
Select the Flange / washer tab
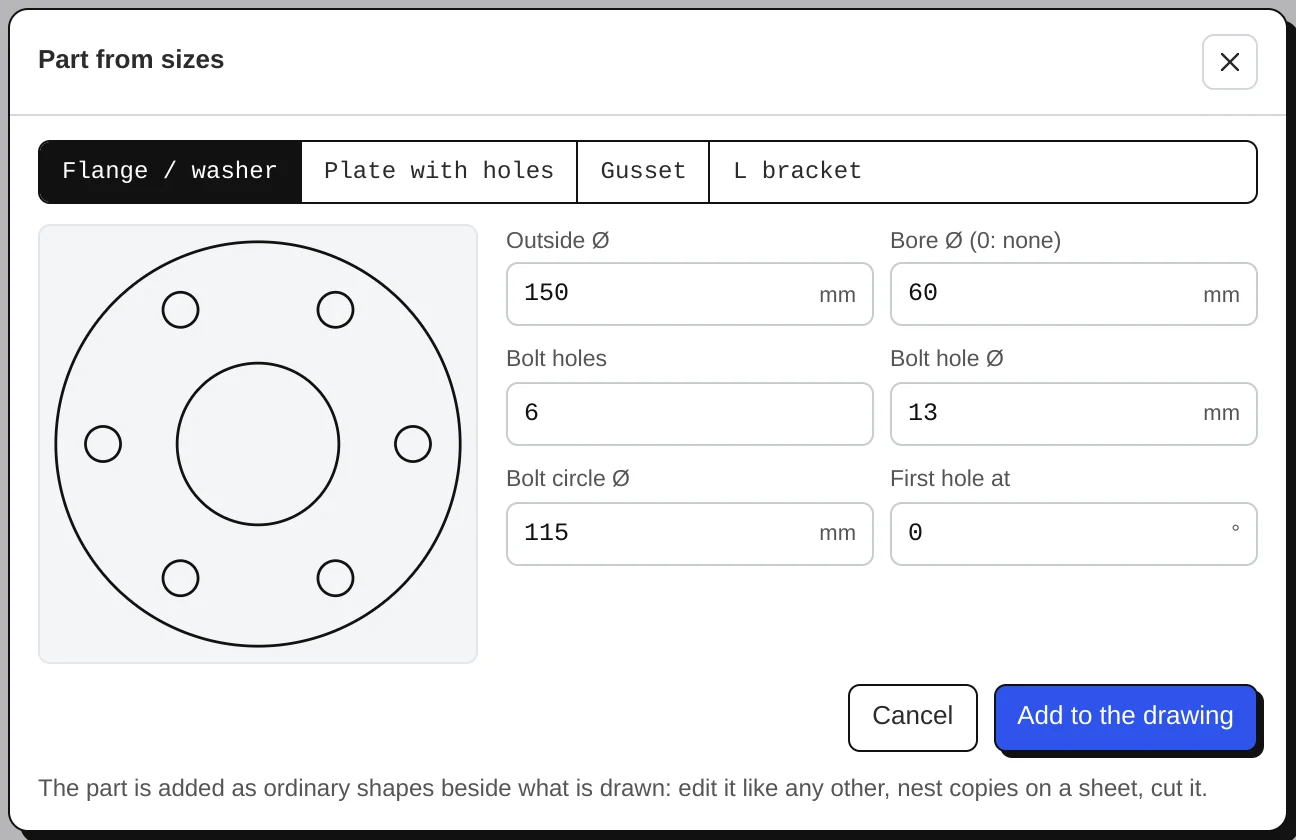(170, 171)
